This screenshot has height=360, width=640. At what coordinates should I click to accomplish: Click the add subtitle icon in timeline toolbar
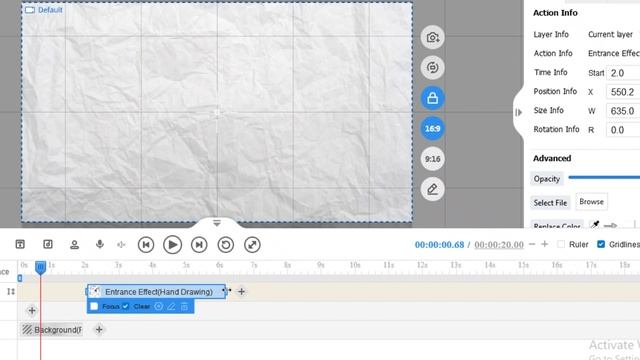pyautogui.click(x=20, y=244)
